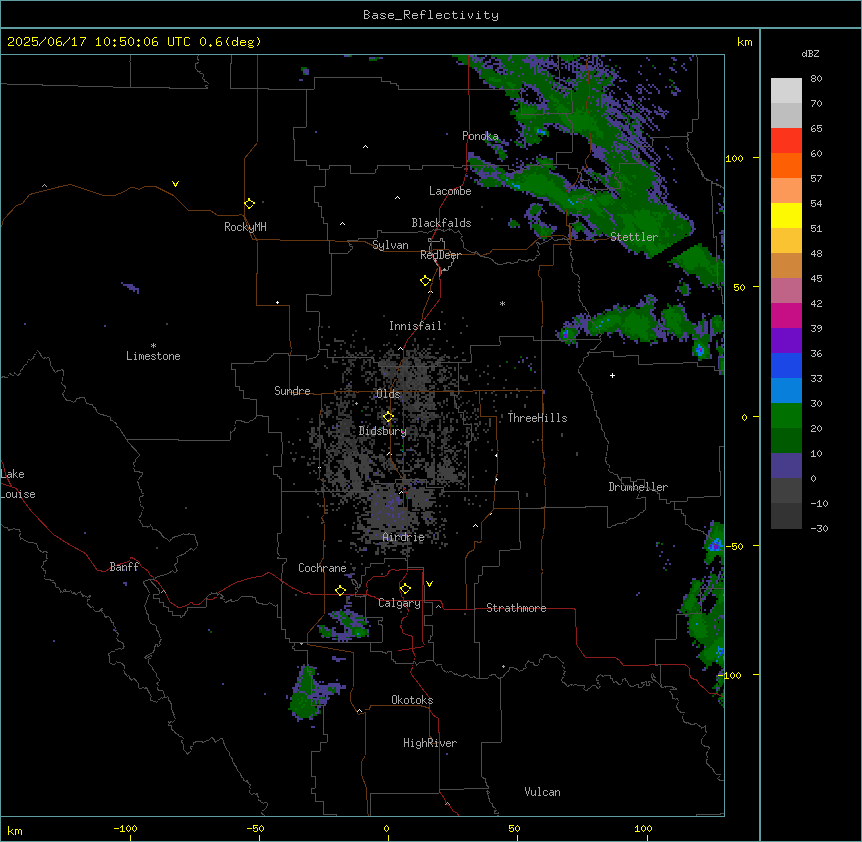Click the Okotoks label
The width and height of the screenshot is (862, 842).
click(x=412, y=700)
